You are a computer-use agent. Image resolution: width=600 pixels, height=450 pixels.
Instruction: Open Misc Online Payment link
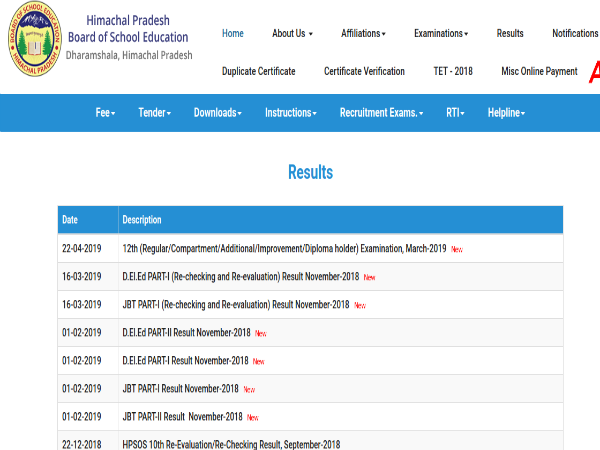tap(539, 71)
